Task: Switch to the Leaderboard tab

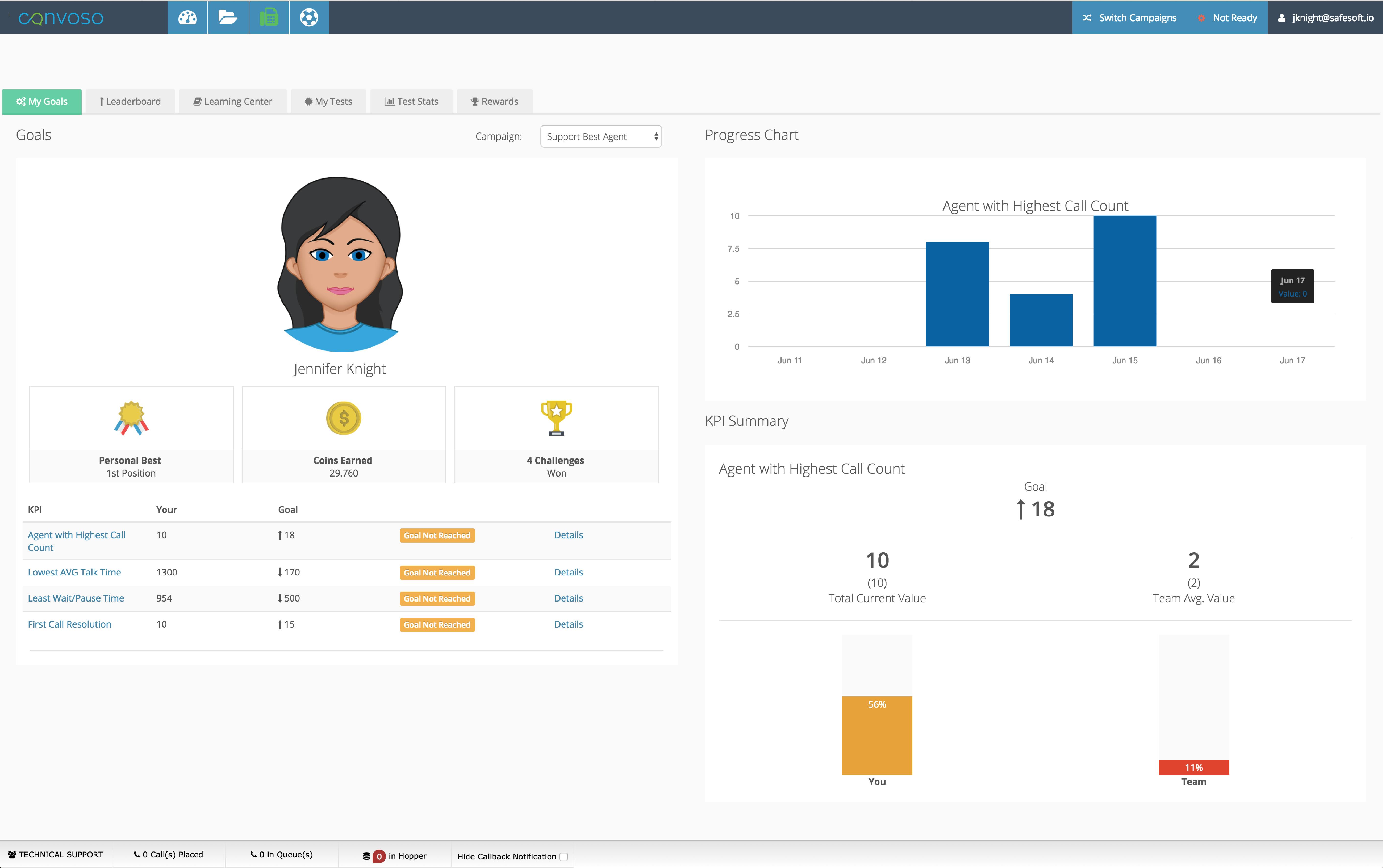Action: click(x=130, y=101)
